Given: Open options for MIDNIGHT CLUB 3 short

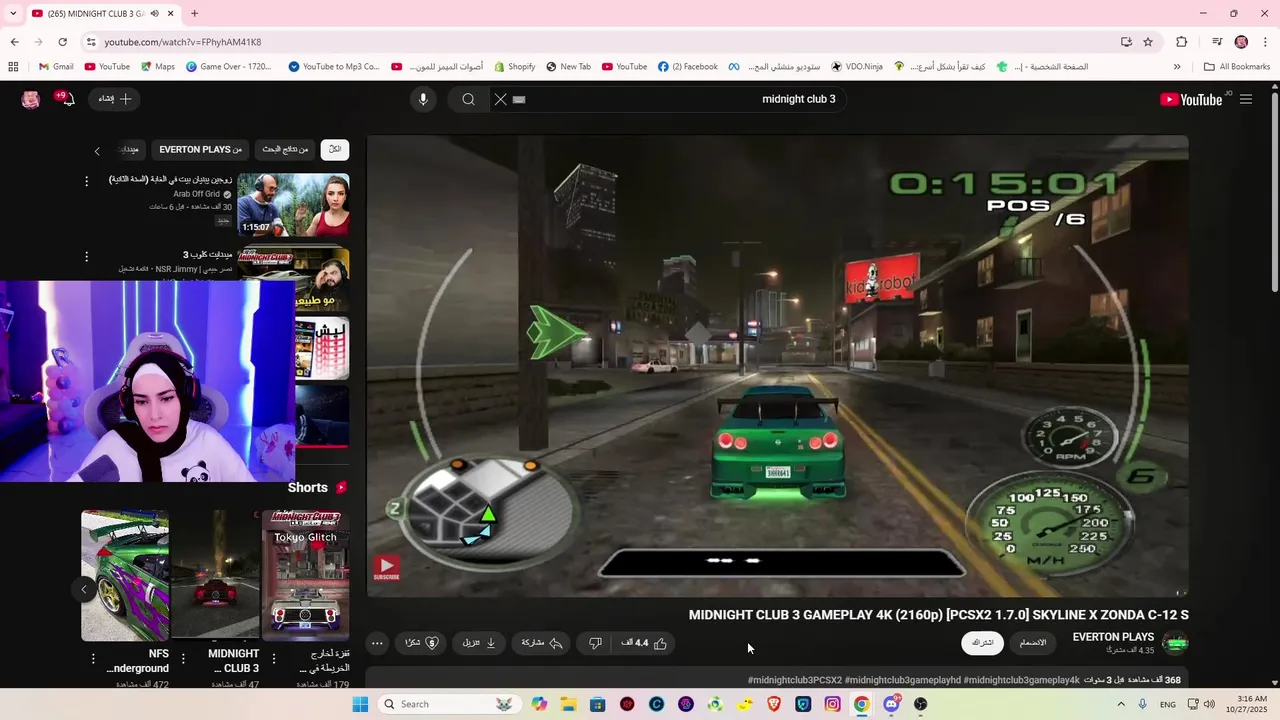Looking at the screenshot, I should (x=183, y=659).
